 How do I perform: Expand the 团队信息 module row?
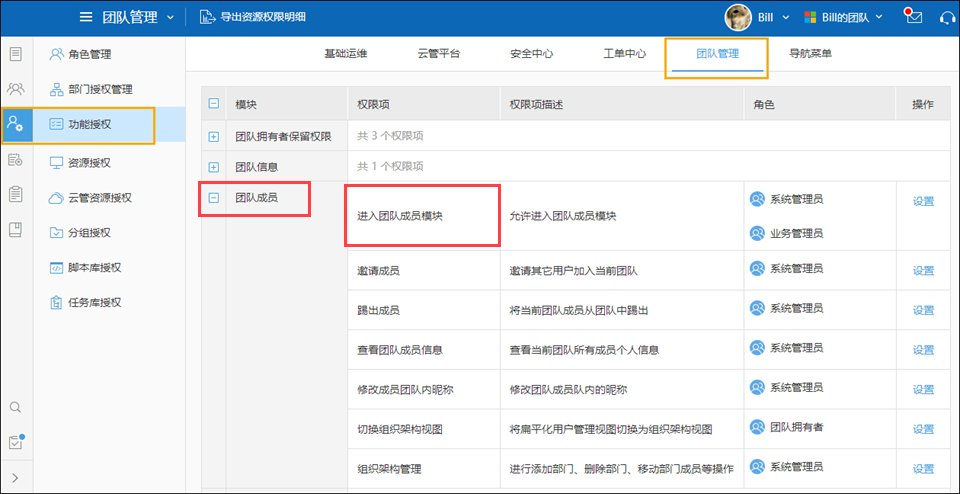tap(213, 167)
